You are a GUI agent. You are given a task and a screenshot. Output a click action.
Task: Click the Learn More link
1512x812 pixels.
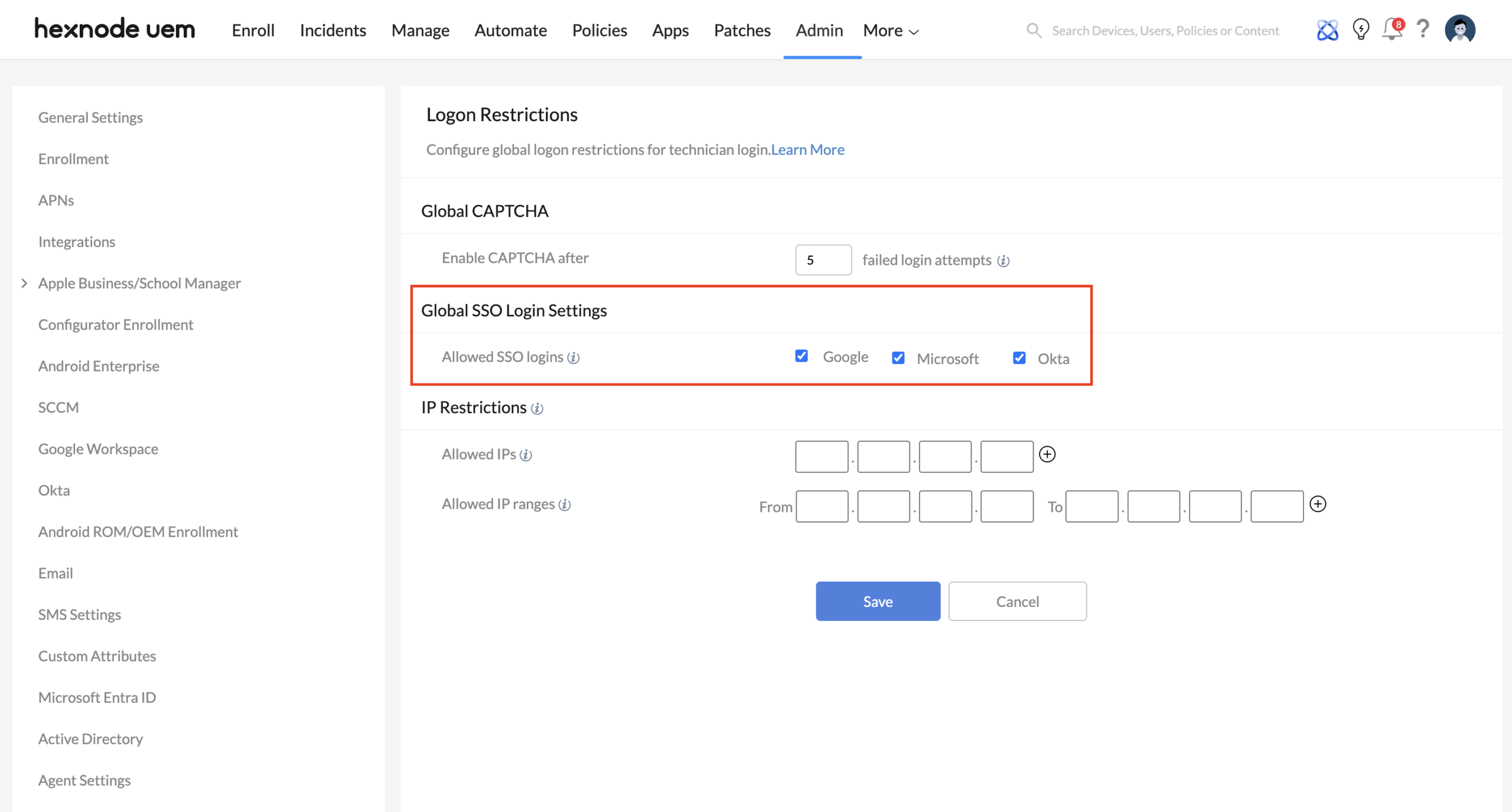pos(807,150)
